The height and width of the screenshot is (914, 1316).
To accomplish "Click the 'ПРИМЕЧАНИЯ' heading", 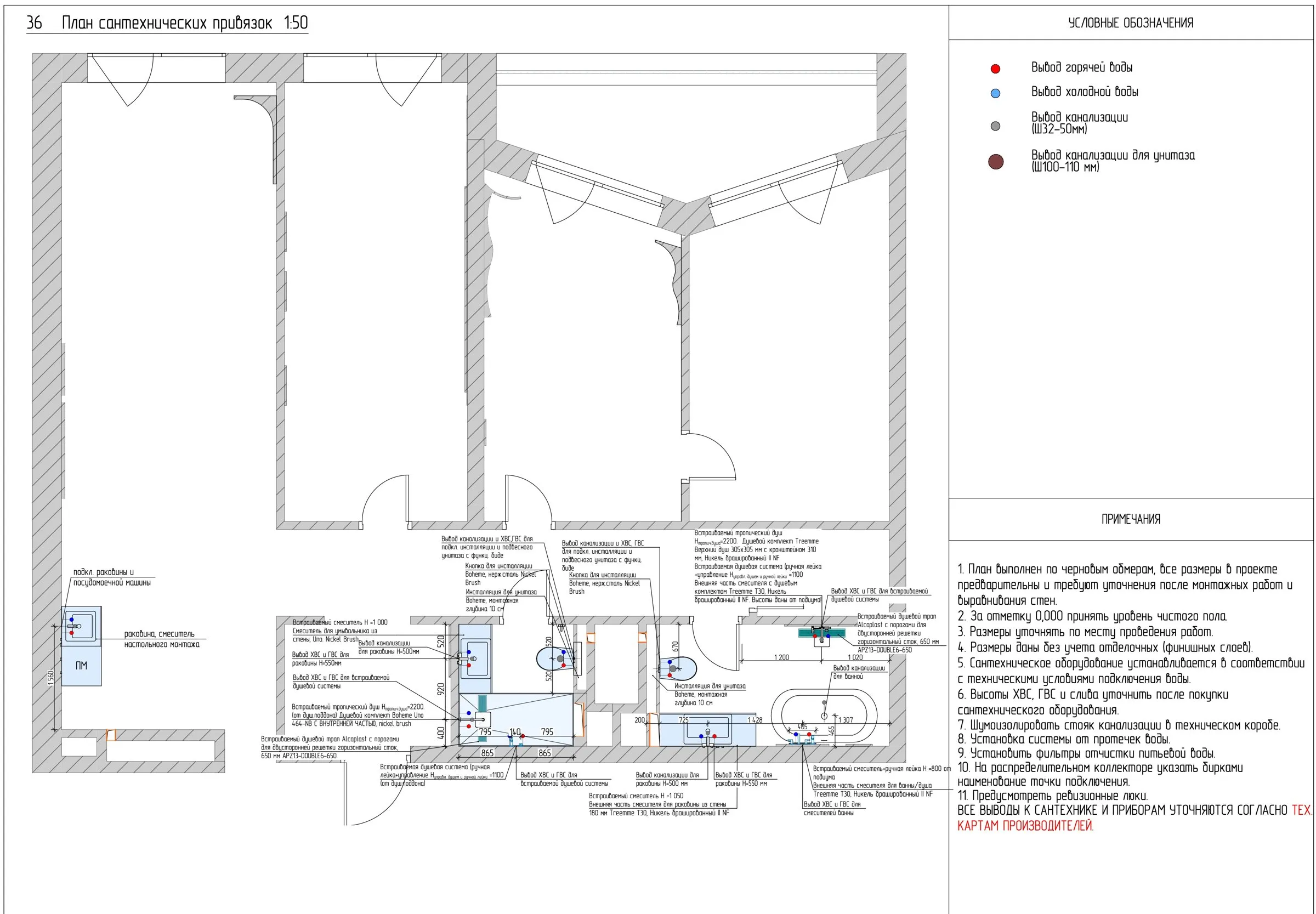I will click(1130, 519).
